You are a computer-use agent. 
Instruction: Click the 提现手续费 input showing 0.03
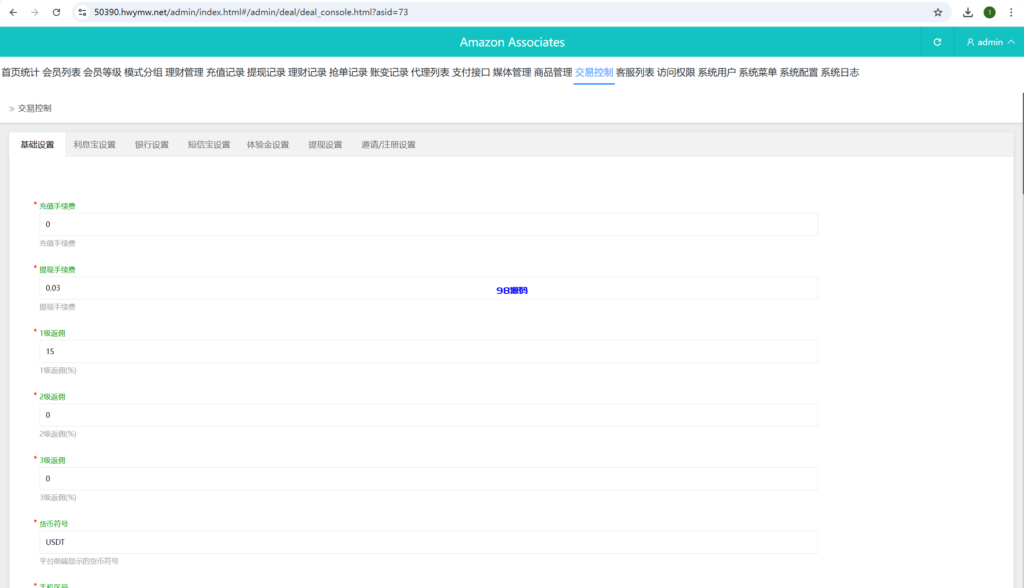[428, 288]
